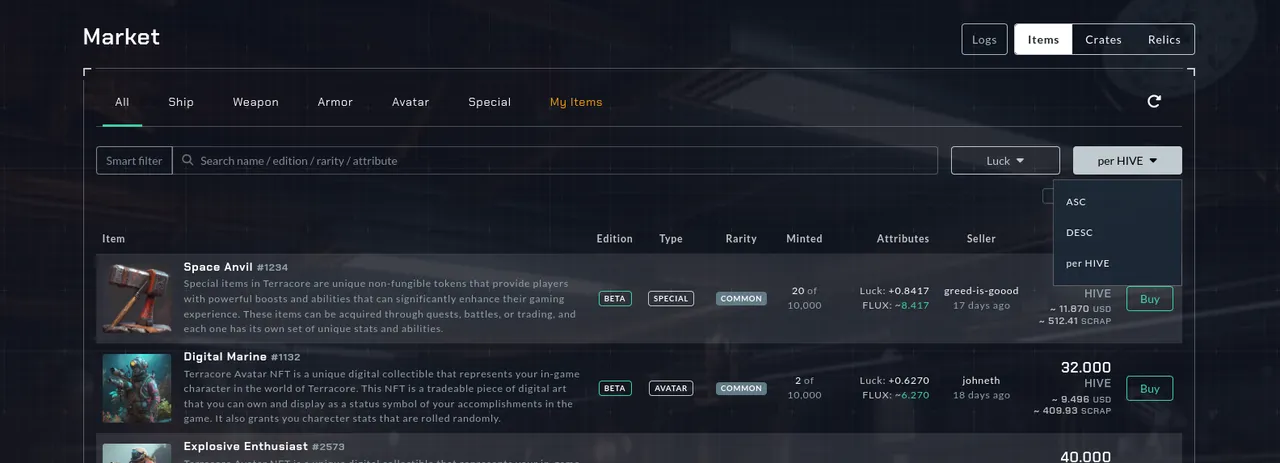
Task: Open the Digital Marine avatar image
Action: tap(137, 388)
